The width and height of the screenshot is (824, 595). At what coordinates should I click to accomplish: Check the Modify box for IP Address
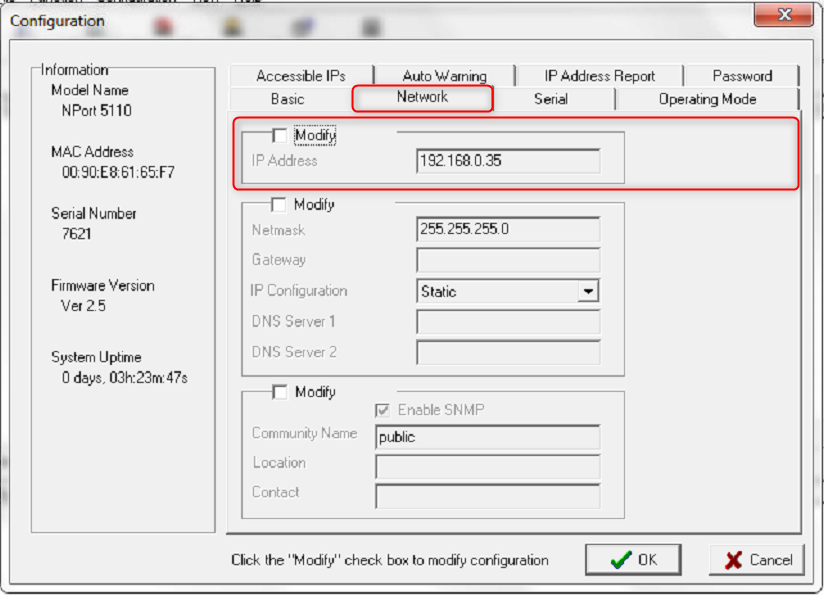[279, 136]
